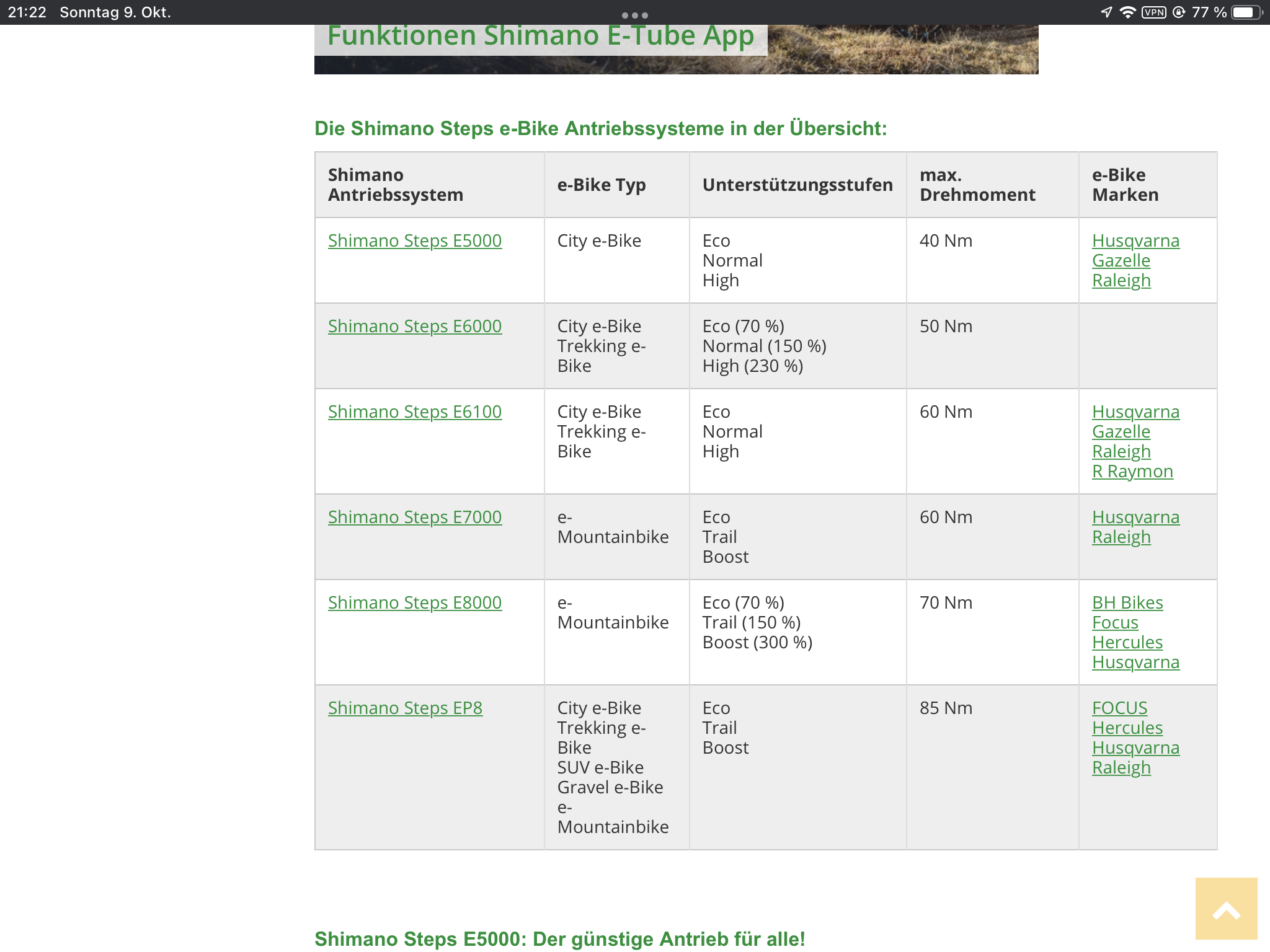The height and width of the screenshot is (952, 1270).
Task: Tap the location services arrow icon
Action: click(x=1106, y=12)
